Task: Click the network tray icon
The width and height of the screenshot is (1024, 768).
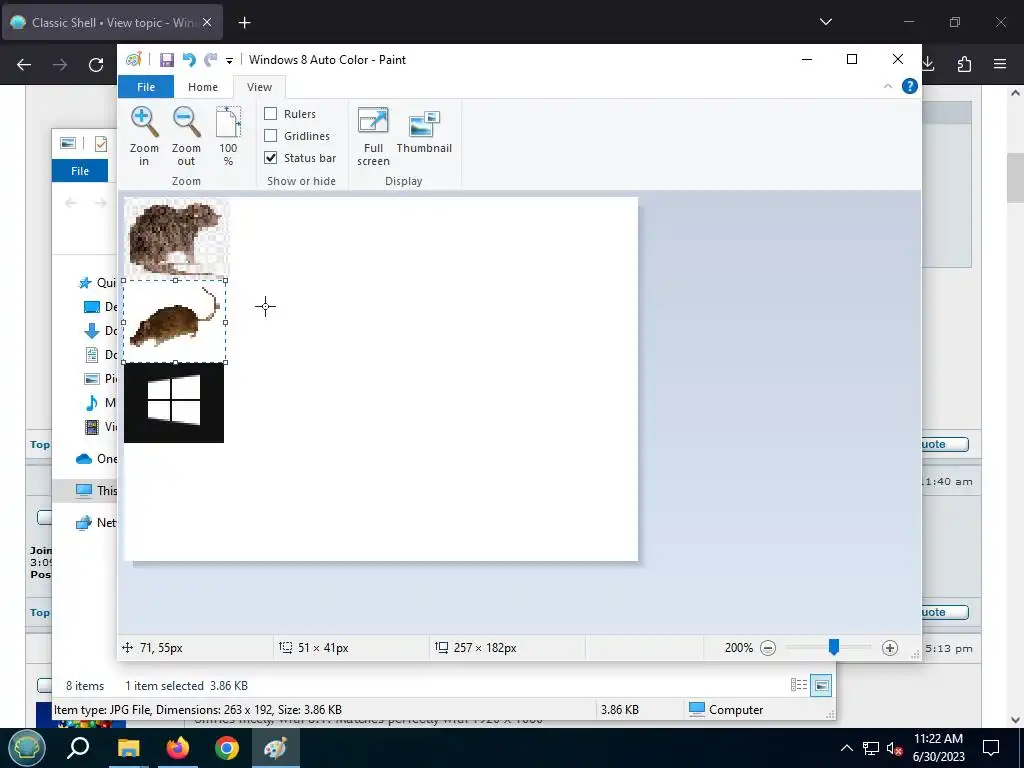Action: (x=871, y=748)
